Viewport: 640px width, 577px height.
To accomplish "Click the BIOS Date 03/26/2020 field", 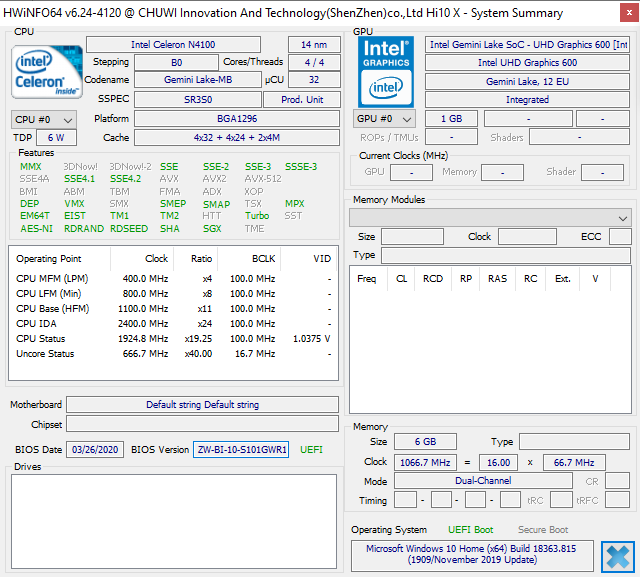I will click(x=95, y=450).
